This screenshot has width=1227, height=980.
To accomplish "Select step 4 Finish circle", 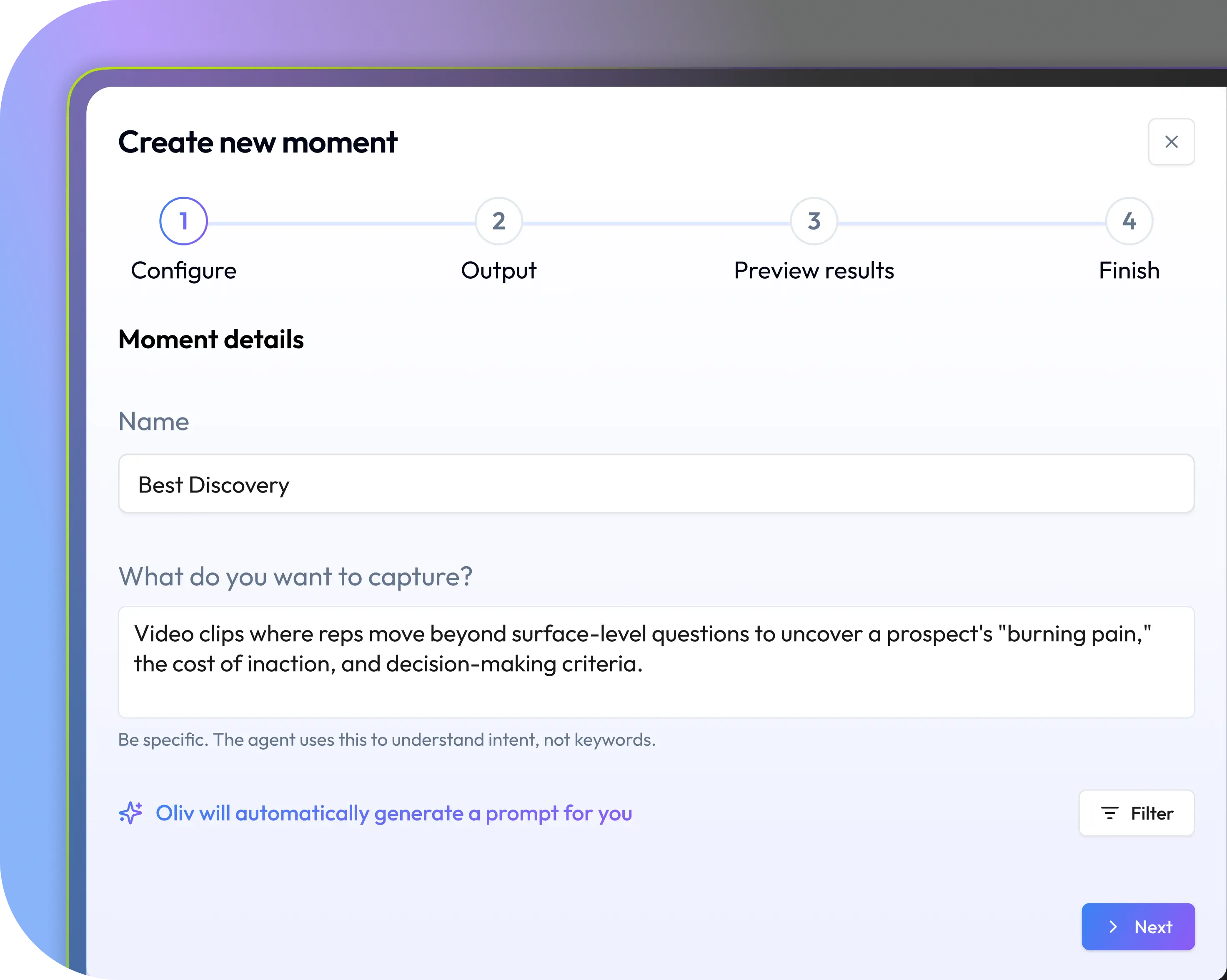I will pyautogui.click(x=1129, y=221).
